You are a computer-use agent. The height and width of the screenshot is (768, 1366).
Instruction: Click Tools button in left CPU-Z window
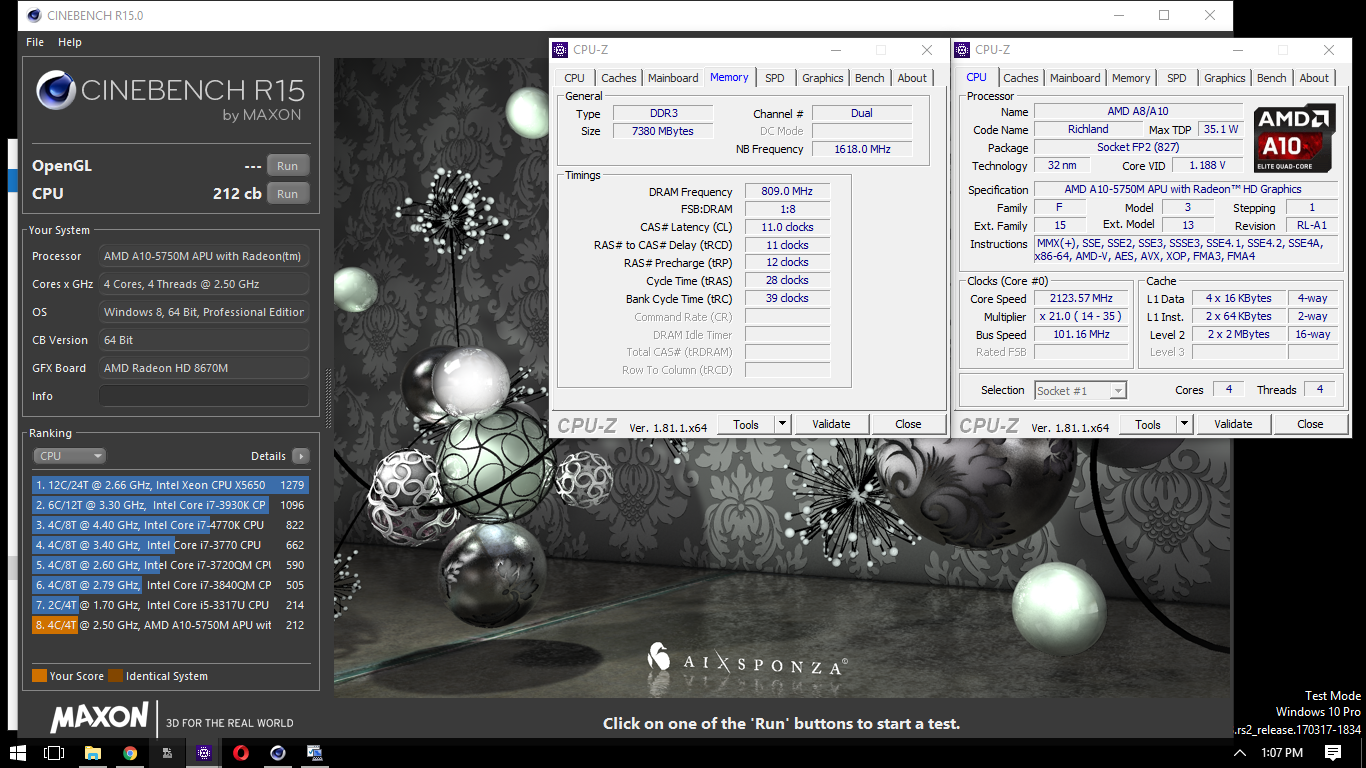(746, 424)
